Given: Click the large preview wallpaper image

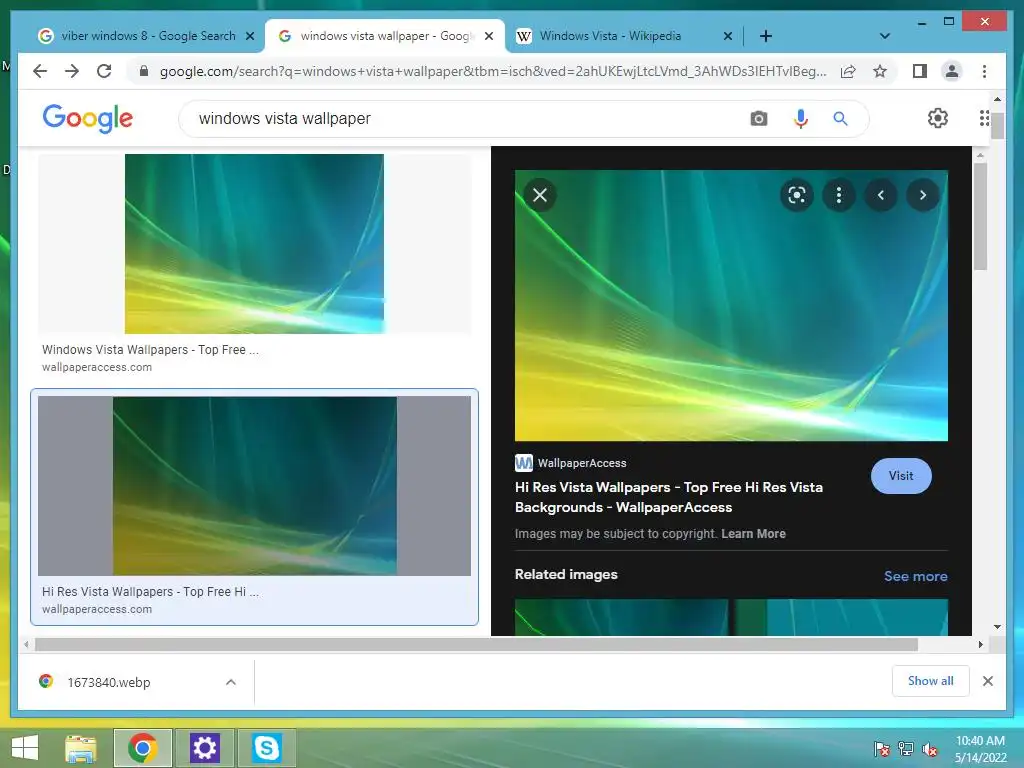Looking at the screenshot, I should [731, 305].
